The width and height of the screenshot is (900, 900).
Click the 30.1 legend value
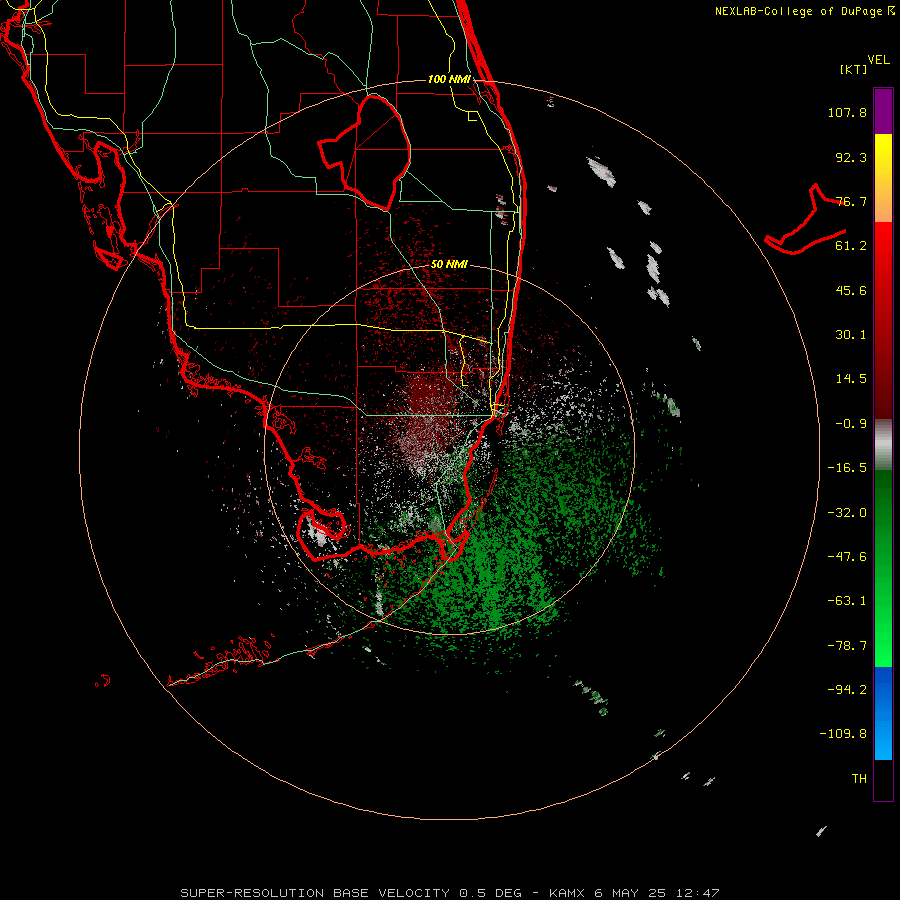click(x=851, y=335)
